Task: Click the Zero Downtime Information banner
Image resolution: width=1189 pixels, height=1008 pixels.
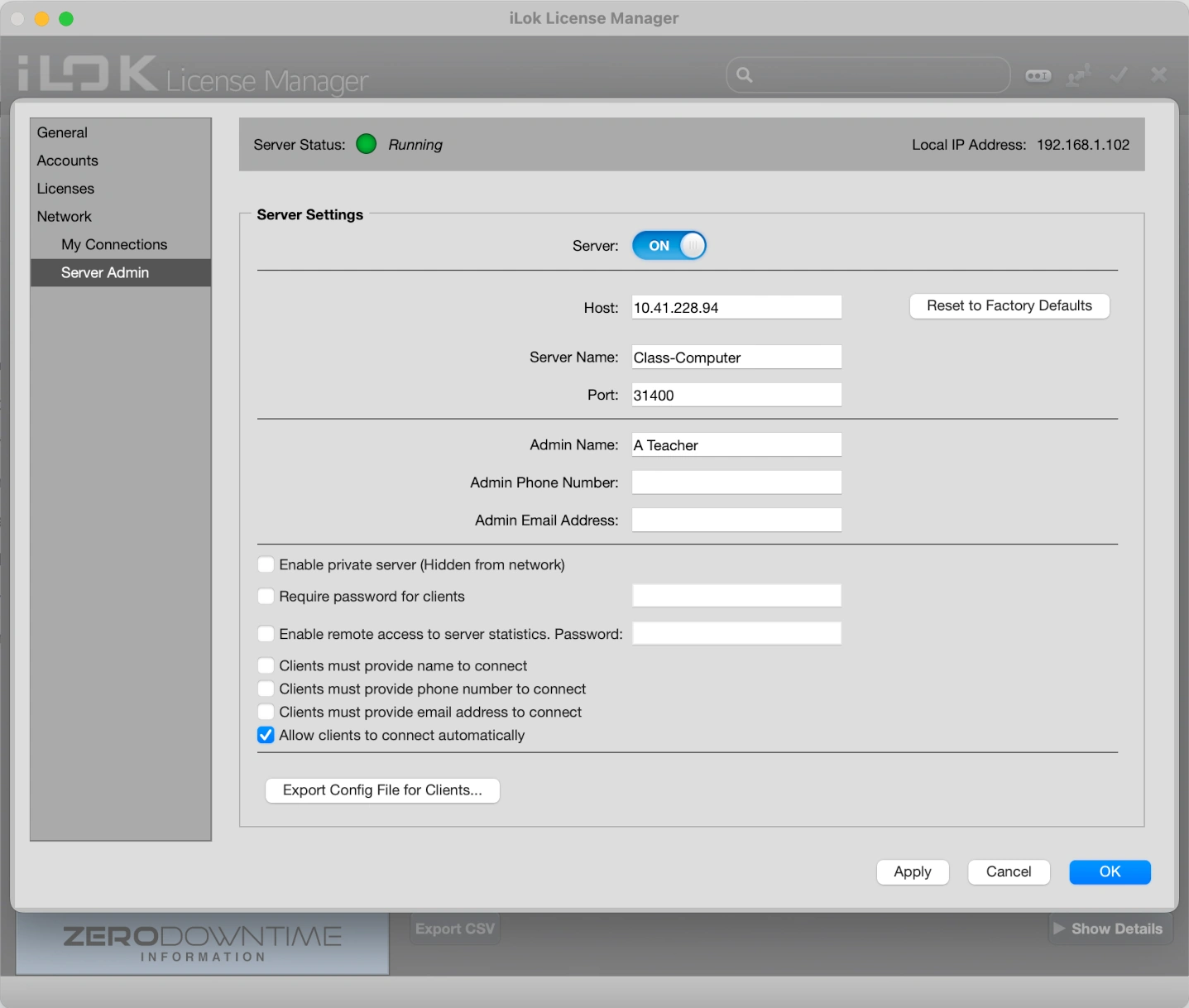Action: tap(202, 943)
